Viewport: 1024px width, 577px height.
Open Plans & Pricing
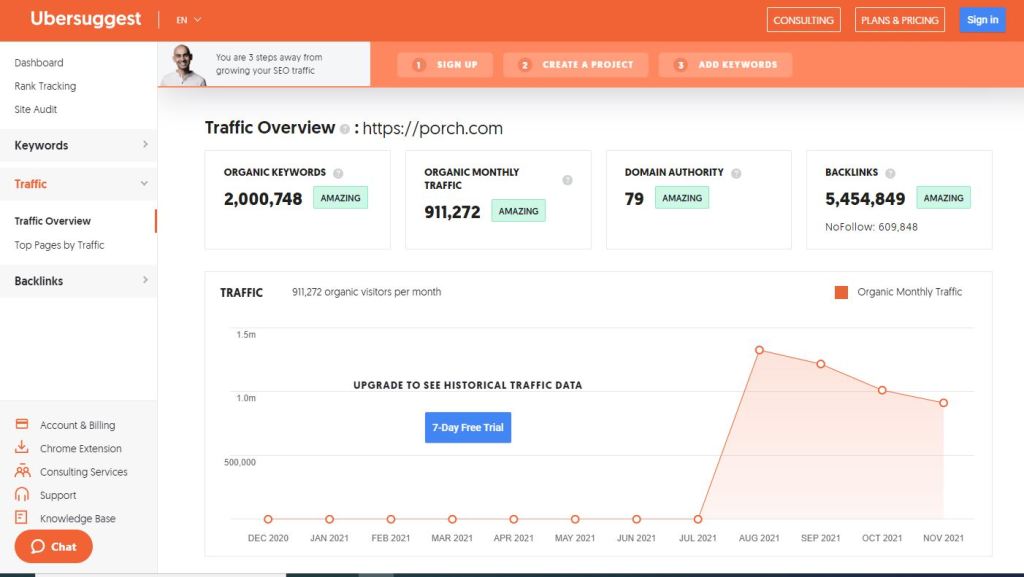point(897,19)
